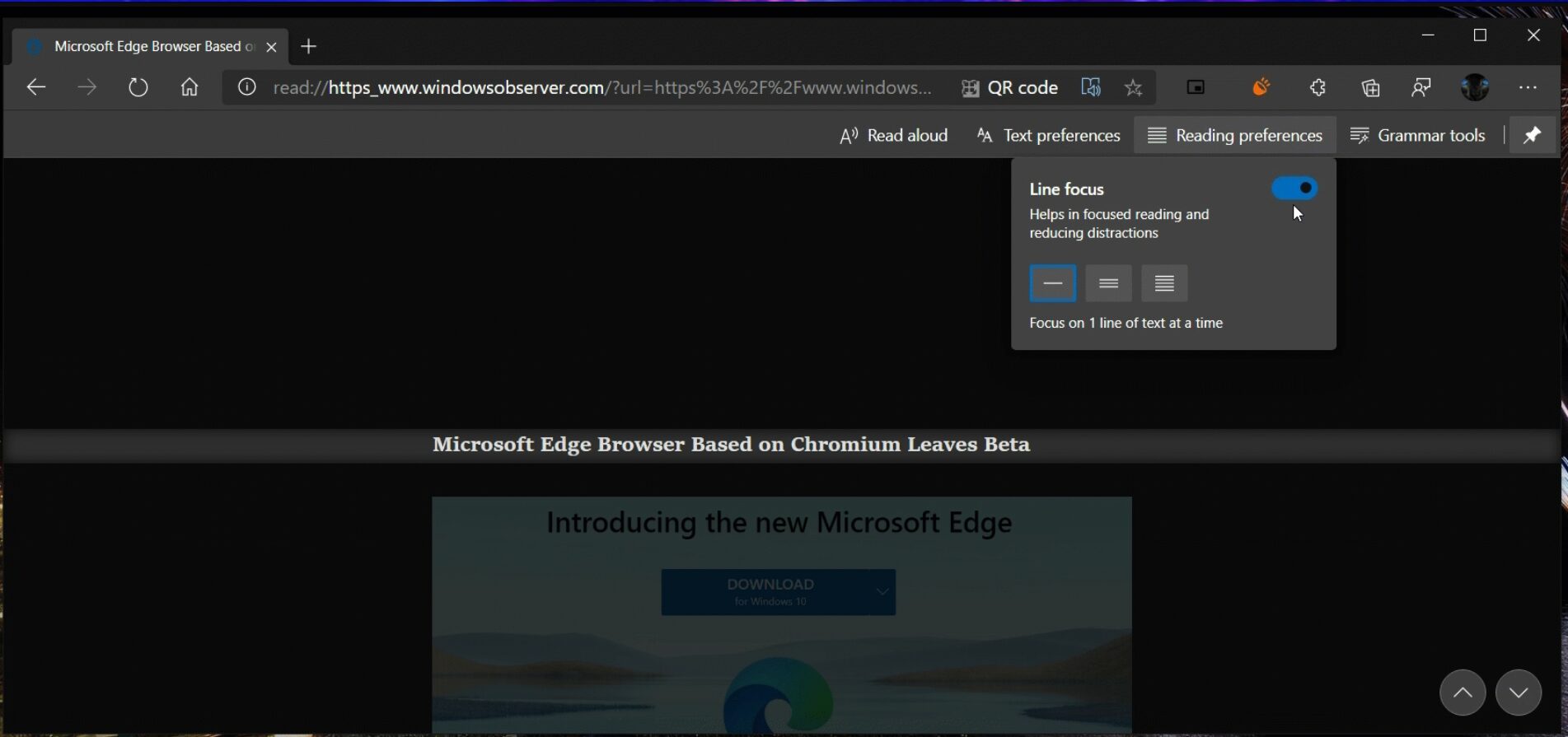Click the forward navigation arrow
1568x737 pixels.
pos(87,87)
